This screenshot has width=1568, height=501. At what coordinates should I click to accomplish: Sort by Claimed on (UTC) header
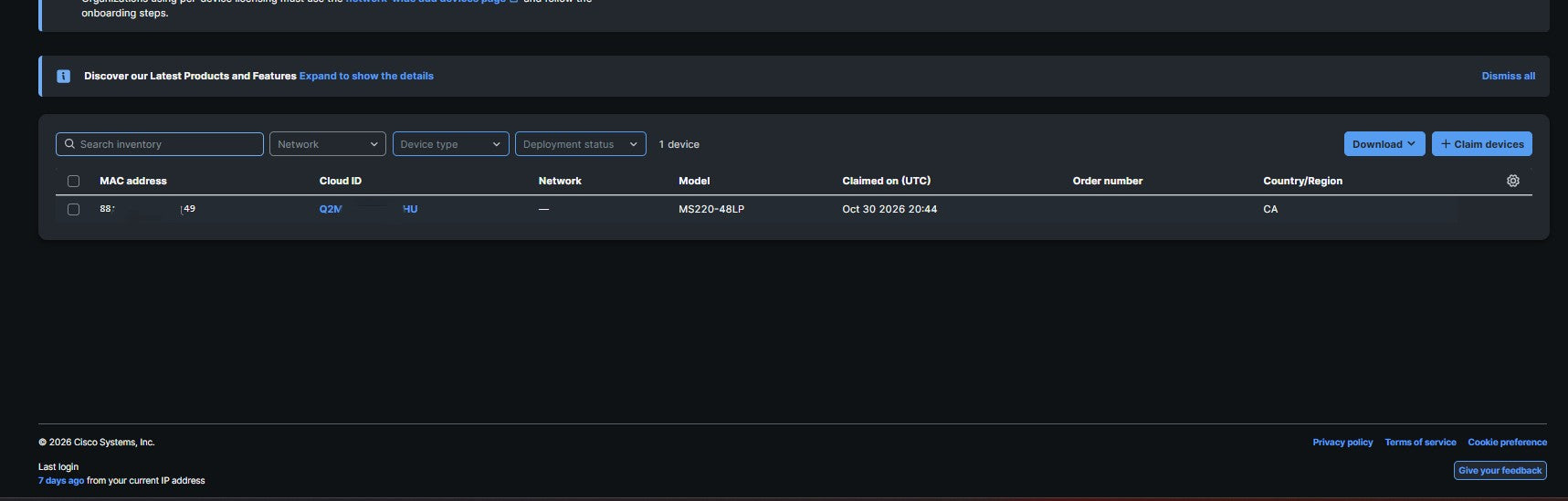[887, 181]
